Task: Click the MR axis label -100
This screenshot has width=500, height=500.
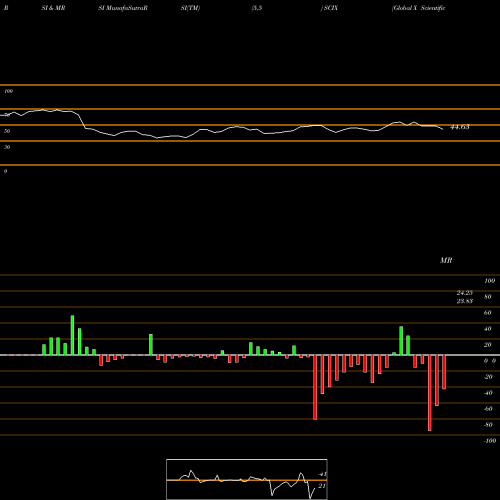Action: coord(490,441)
